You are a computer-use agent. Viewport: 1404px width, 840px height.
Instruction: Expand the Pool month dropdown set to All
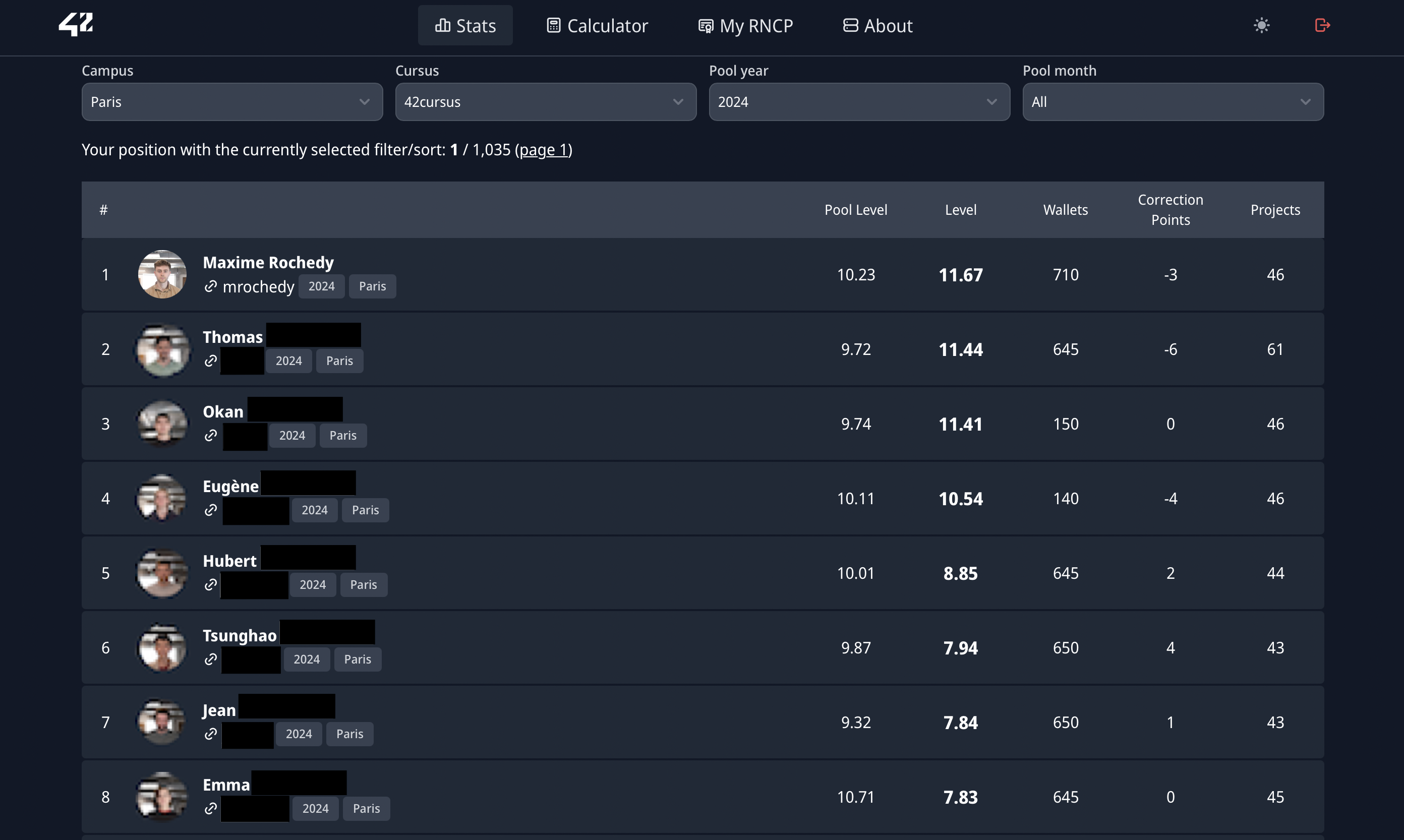point(1173,102)
